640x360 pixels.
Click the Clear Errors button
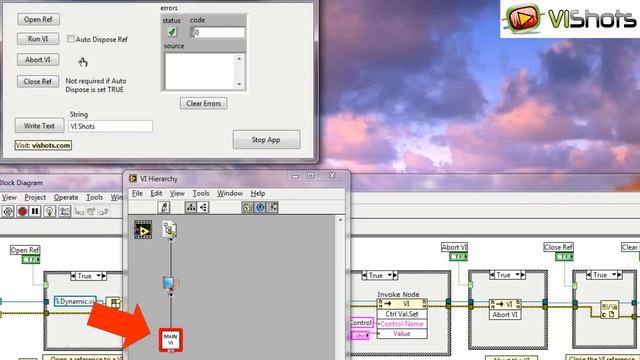tap(204, 103)
